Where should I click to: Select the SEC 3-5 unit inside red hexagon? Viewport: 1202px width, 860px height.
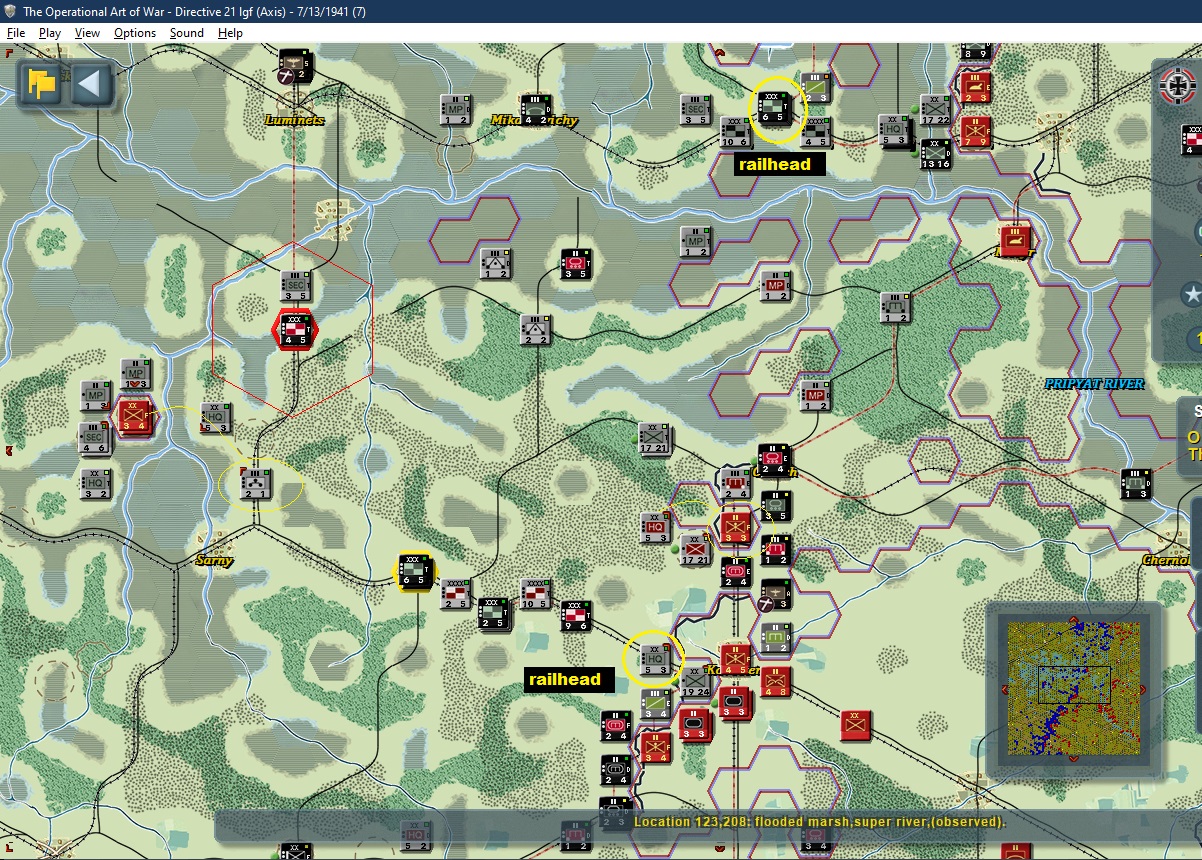click(296, 286)
